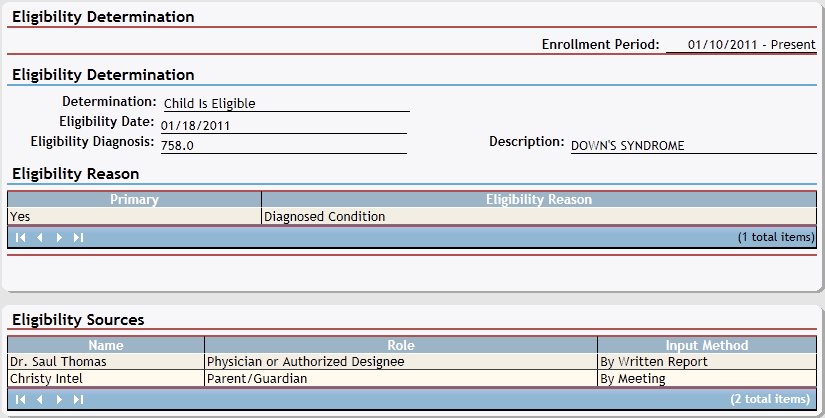Click the Name column header
The width and height of the screenshot is (825, 418).
[104, 345]
